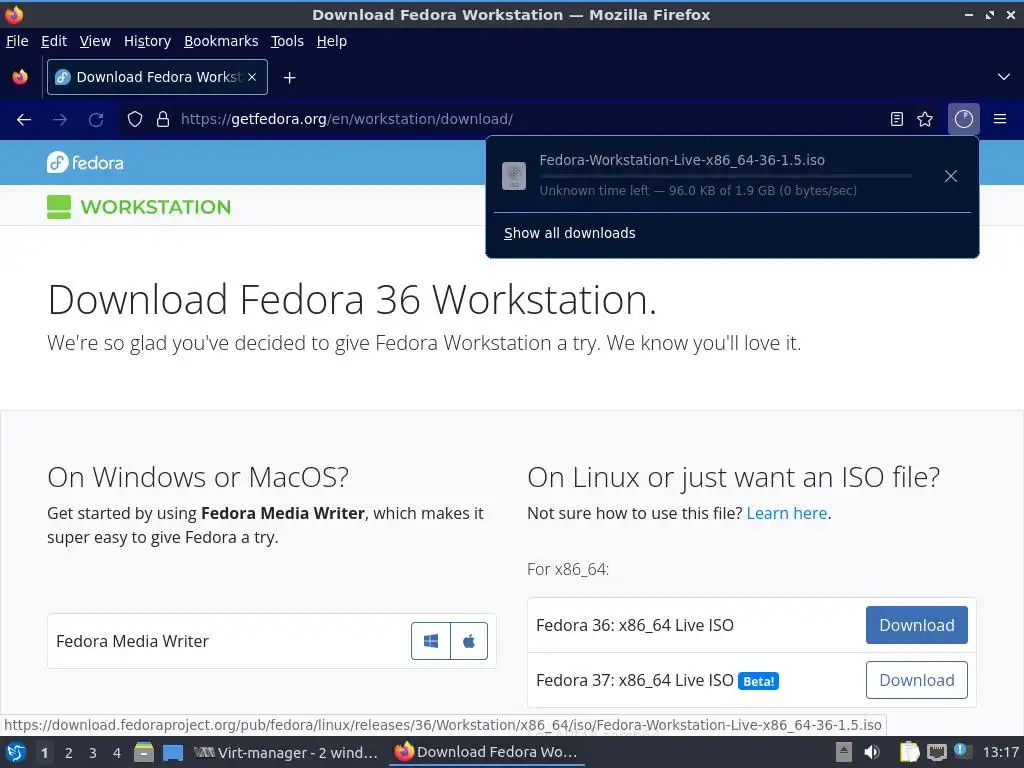
Task: Open the file manager taskbar launcher
Action: tap(144, 752)
